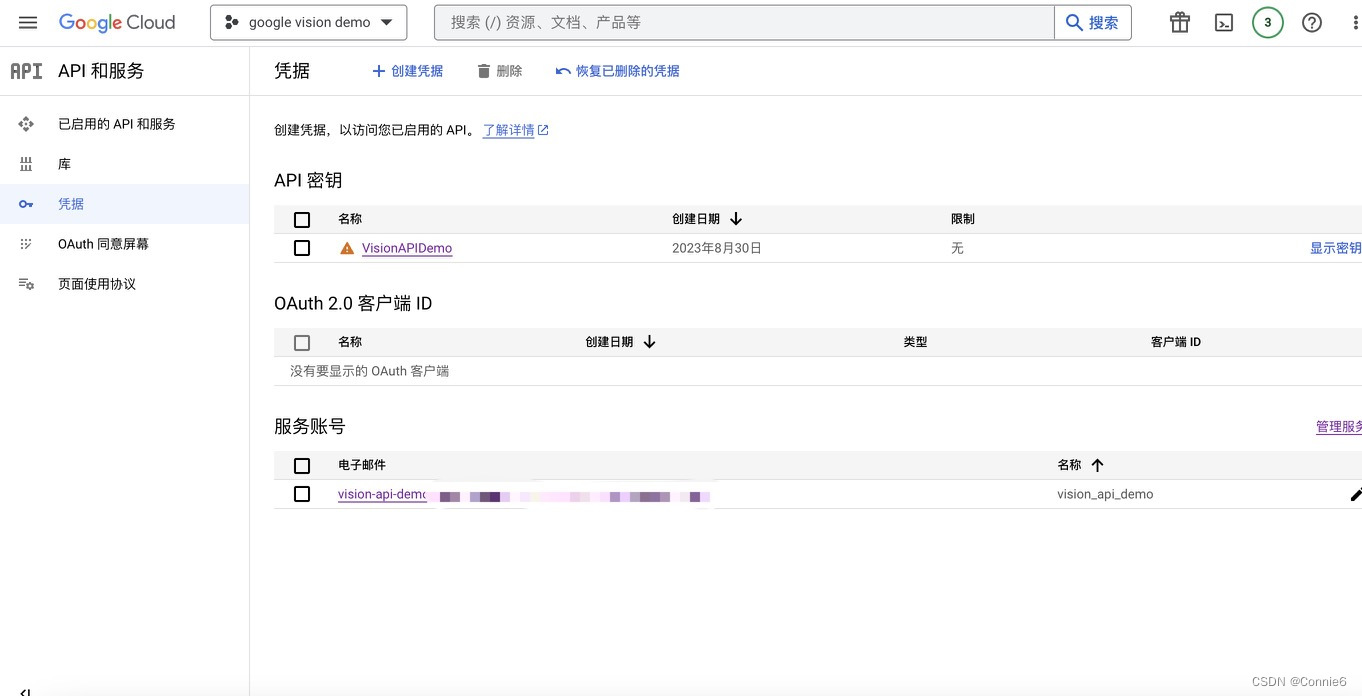
Task: Open OAuth 同意屏幕 page
Action: tap(103, 244)
